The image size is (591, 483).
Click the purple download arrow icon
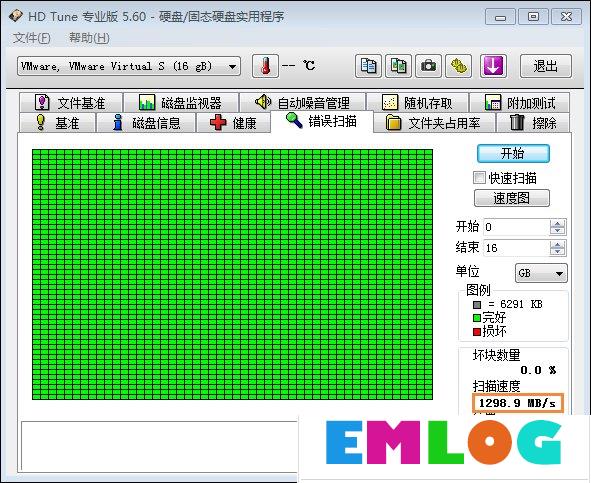tap(493, 66)
